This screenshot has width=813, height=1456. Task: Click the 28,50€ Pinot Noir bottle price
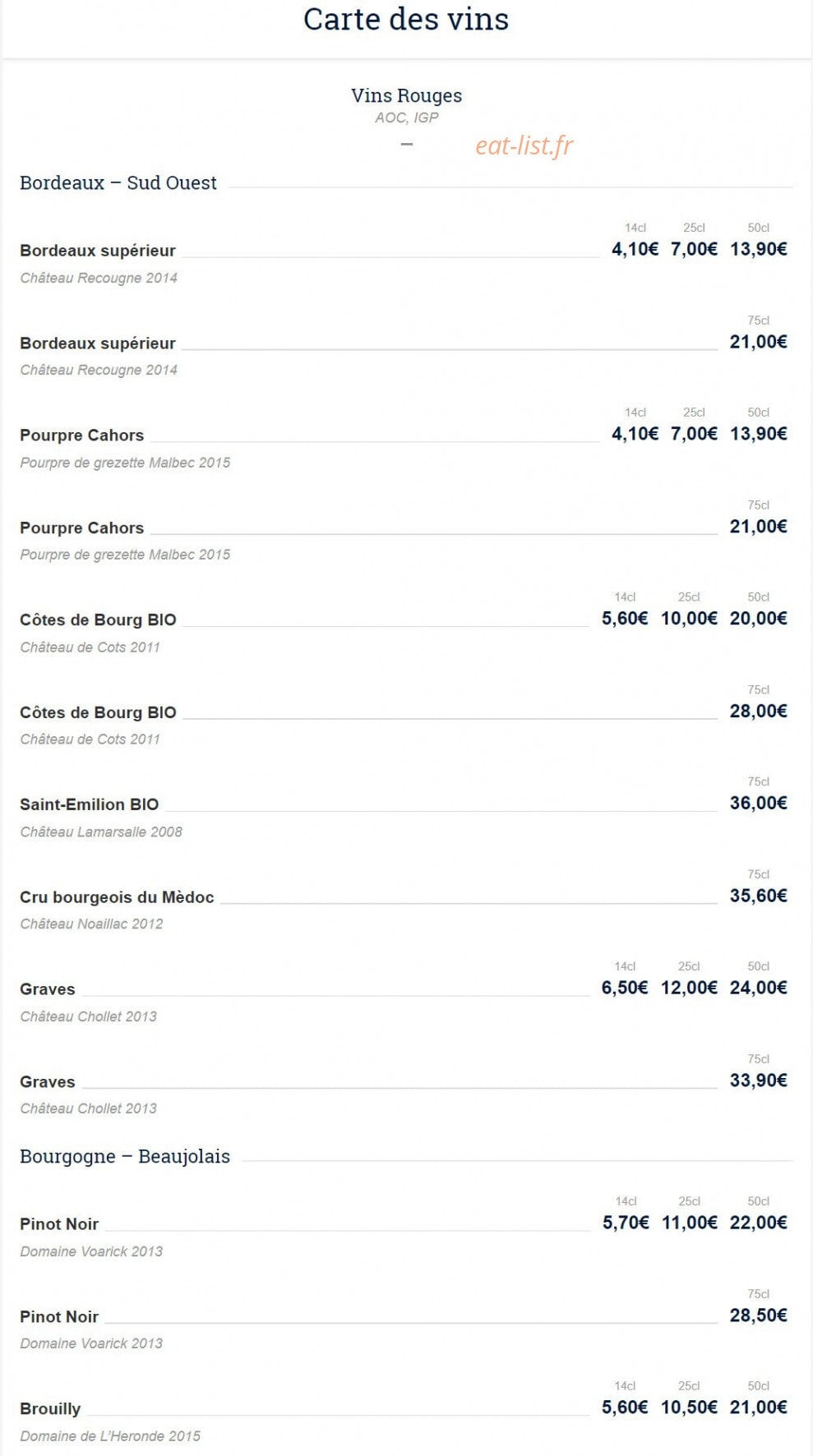tap(758, 1315)
